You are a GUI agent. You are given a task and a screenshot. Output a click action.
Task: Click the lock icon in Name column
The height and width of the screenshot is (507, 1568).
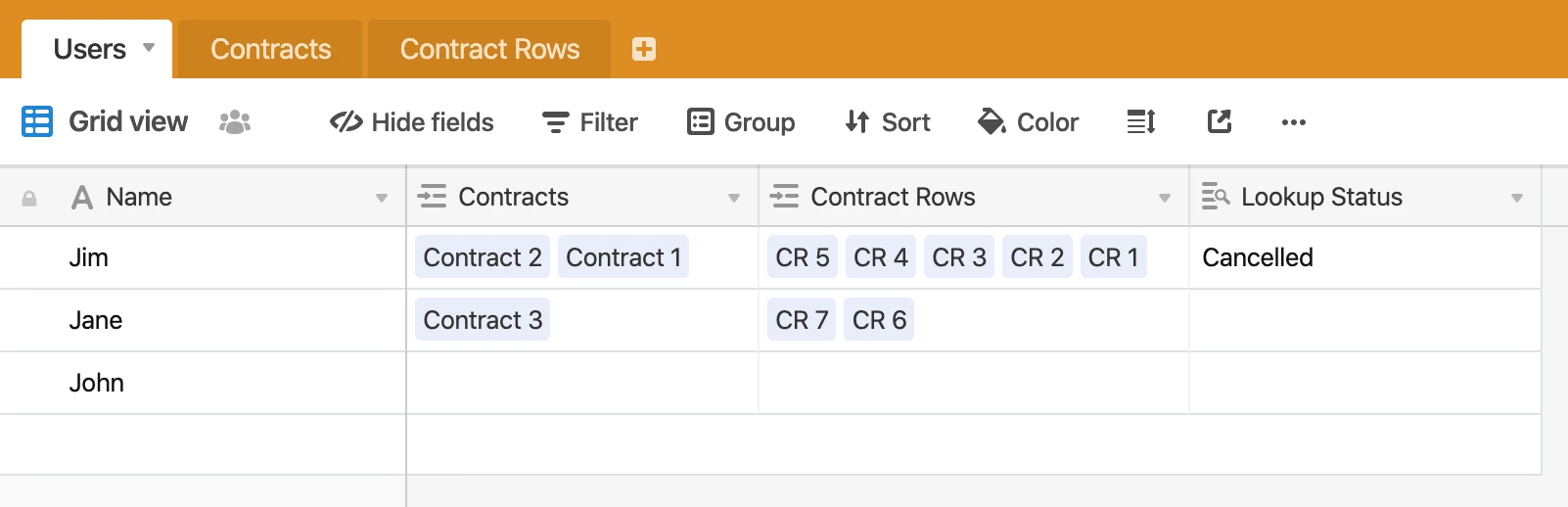(x=29, y=199)
